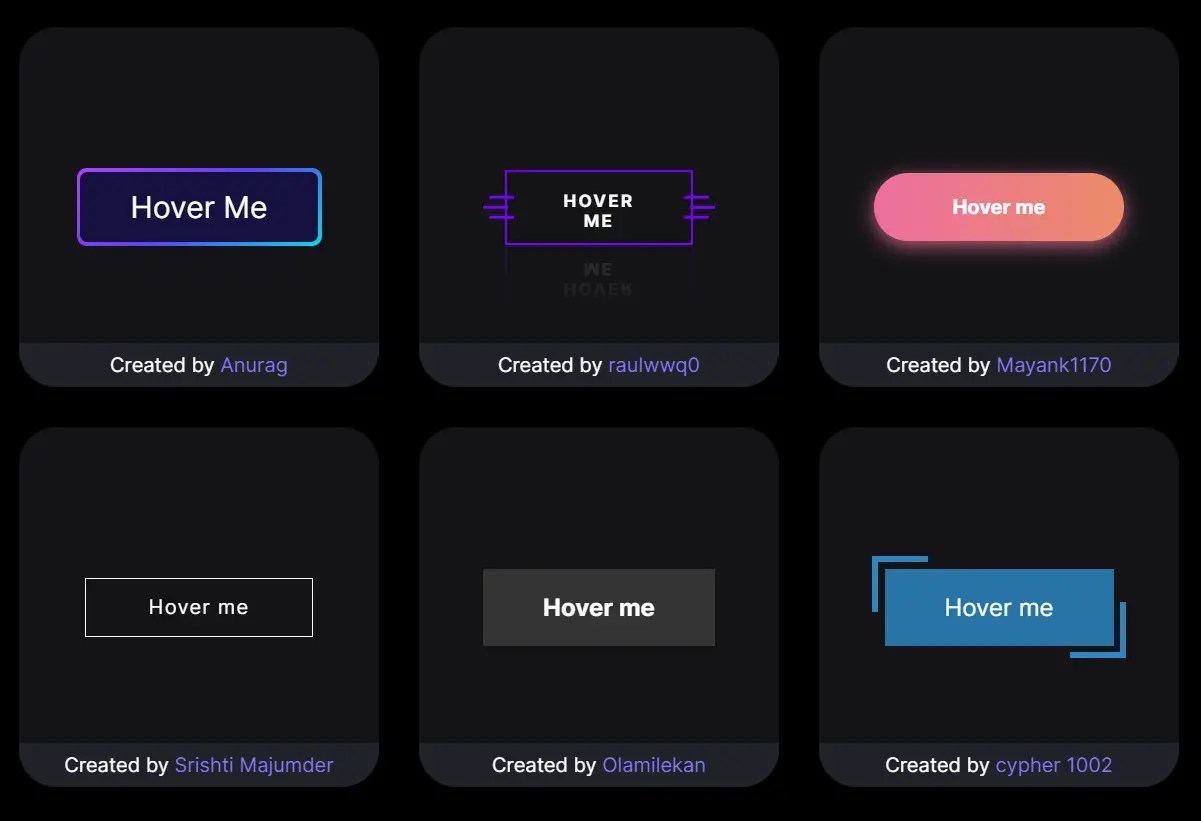Open Mayank1170's creator profile link
The width and height of the screenshot is (1201, 821).
[1053, 365]
